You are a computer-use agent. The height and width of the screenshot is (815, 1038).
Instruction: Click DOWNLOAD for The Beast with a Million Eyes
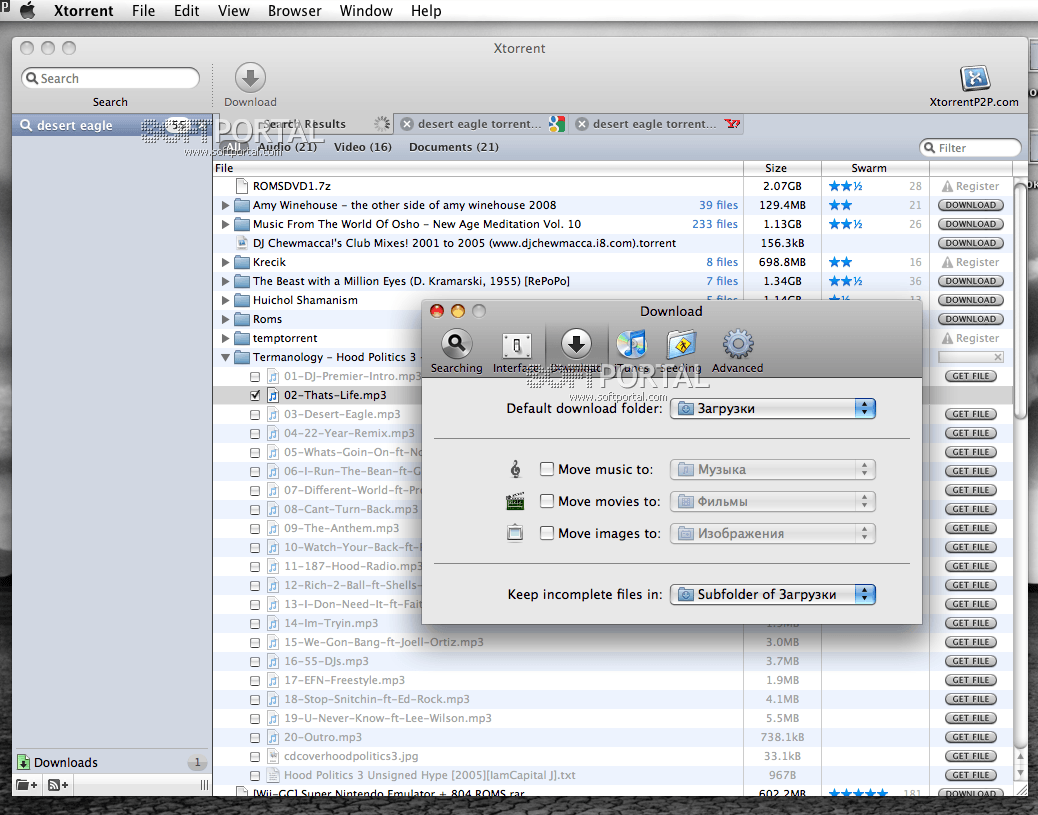coord(970,281)
